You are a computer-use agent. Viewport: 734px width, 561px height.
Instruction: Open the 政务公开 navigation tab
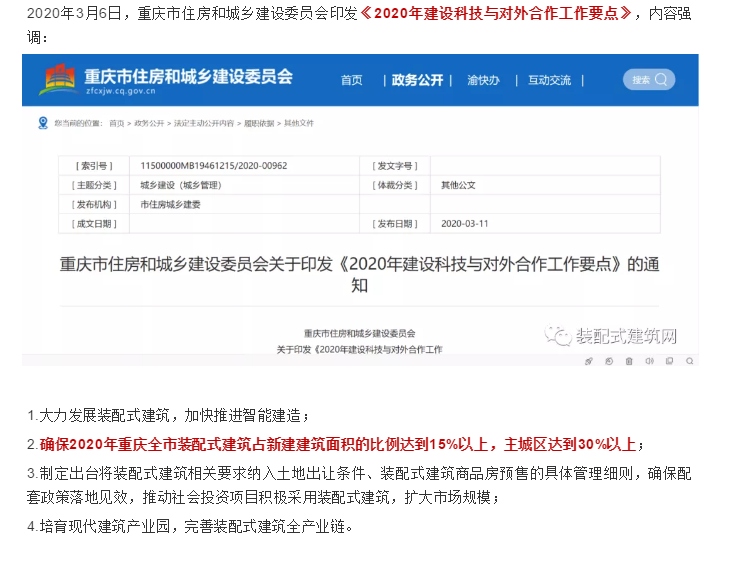tap(417, 80)
